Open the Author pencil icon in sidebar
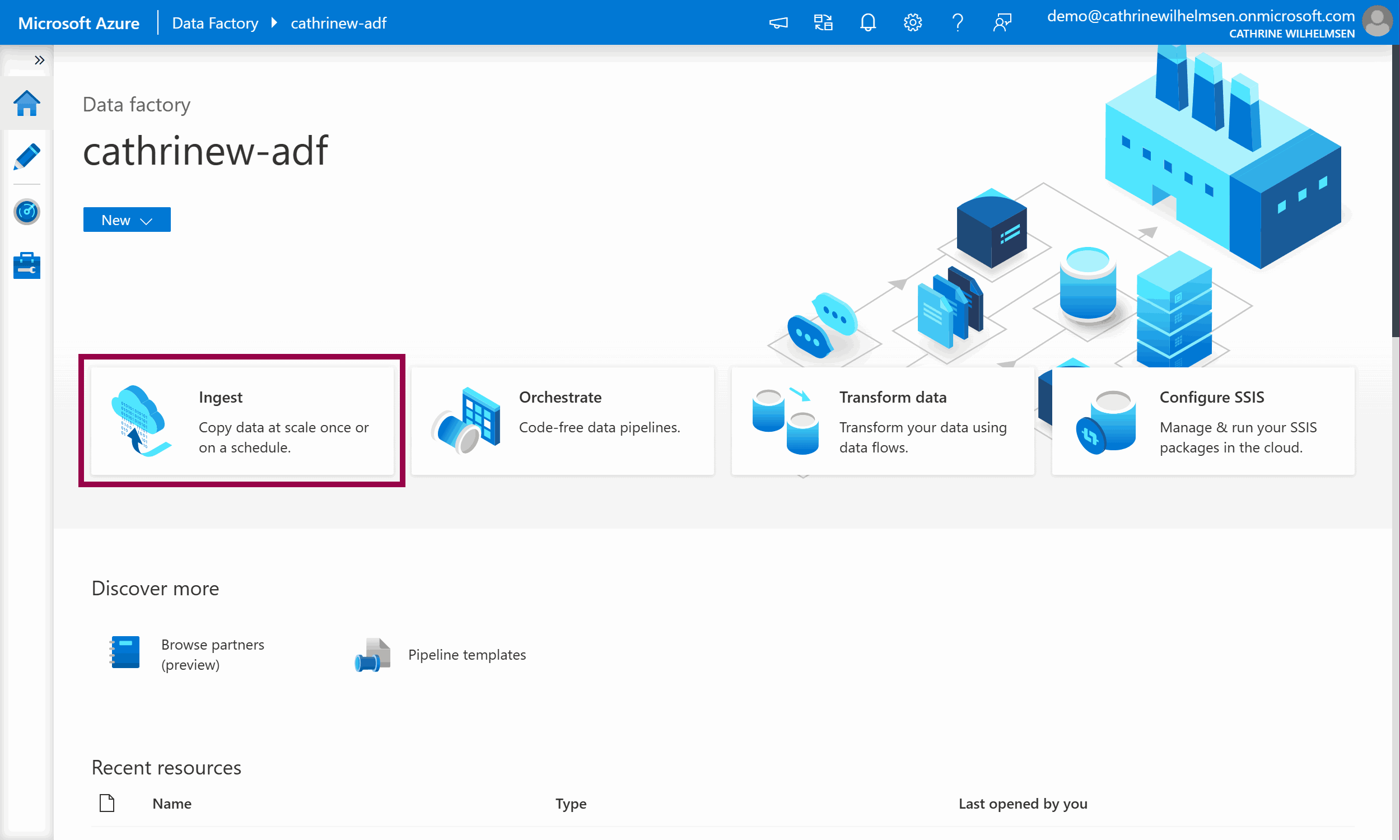Viewport: 1400px width, 840px height. click(26, 157)
